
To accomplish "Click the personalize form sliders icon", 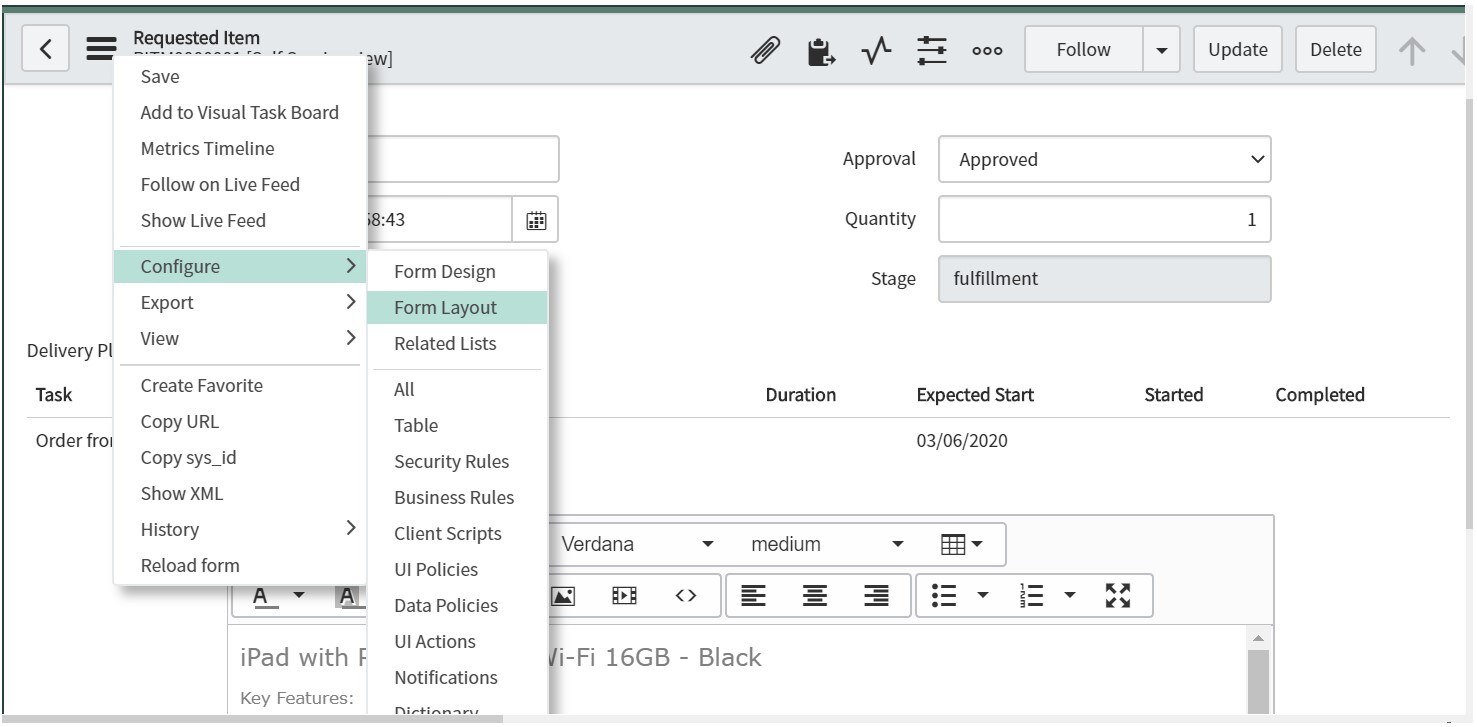I will tap(932, 50).
